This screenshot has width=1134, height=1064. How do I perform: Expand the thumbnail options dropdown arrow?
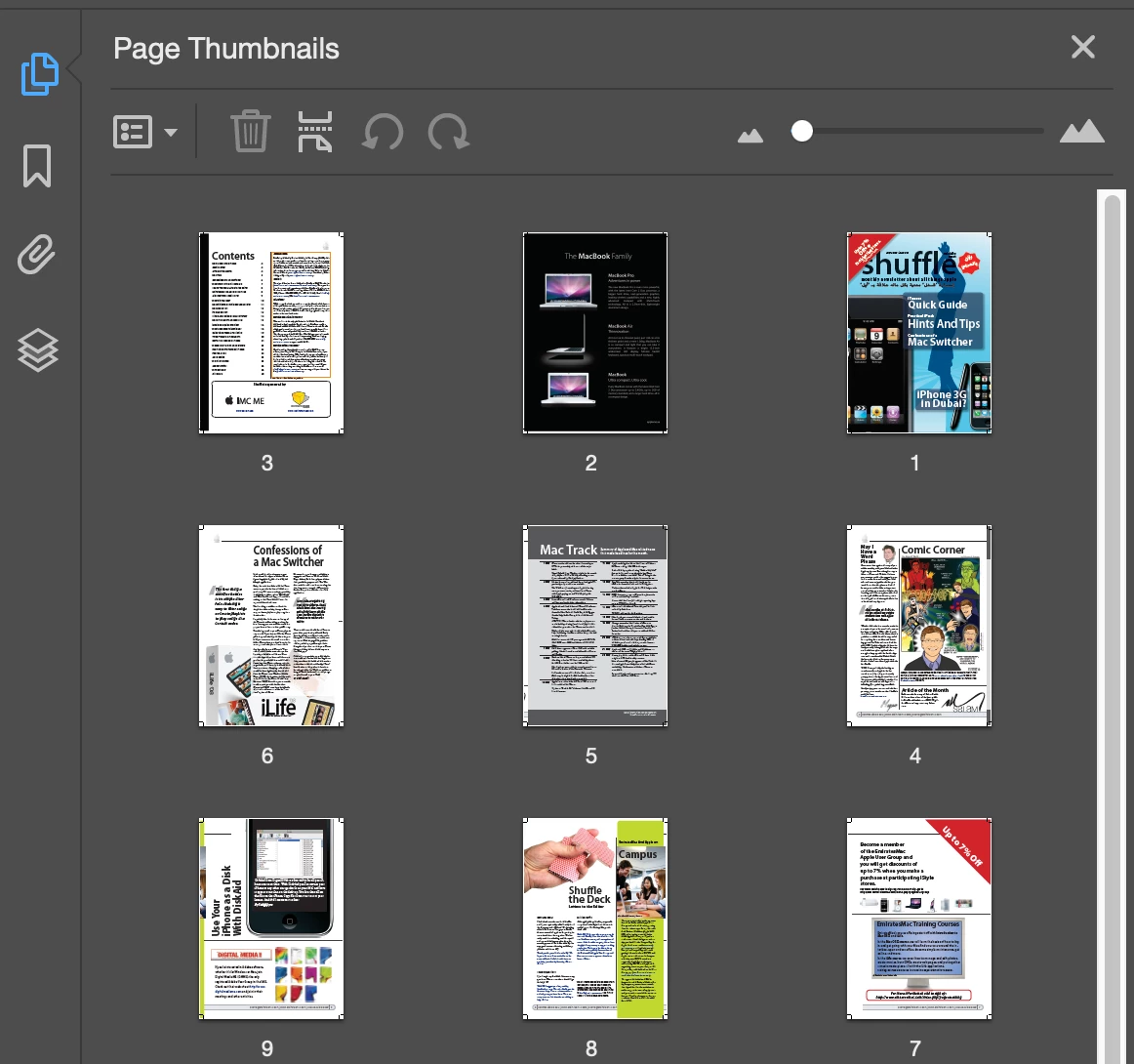click(171, 133)
